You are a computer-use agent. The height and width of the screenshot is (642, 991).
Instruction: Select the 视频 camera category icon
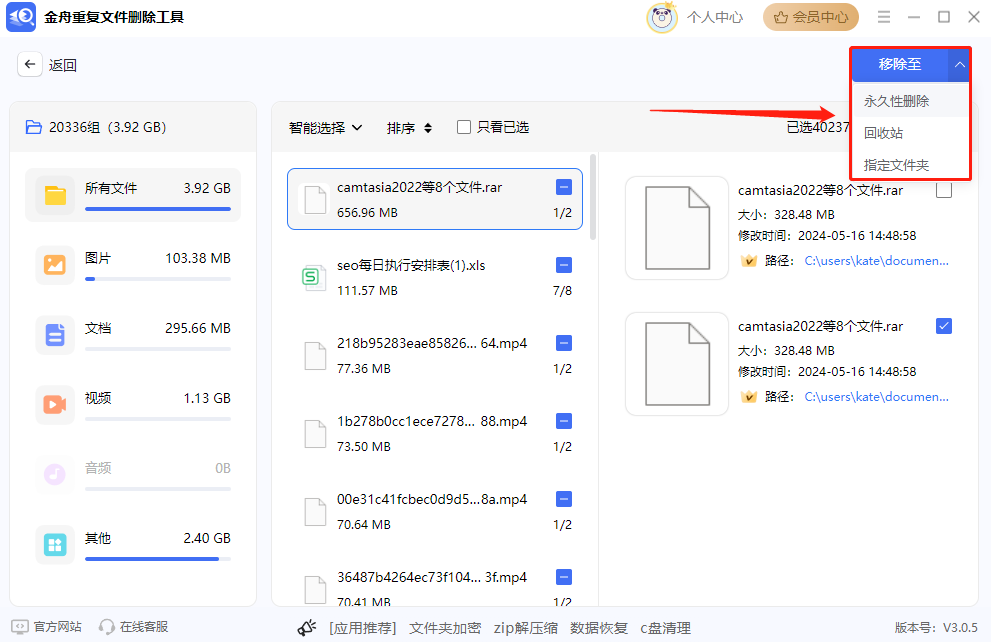(55, 404)
